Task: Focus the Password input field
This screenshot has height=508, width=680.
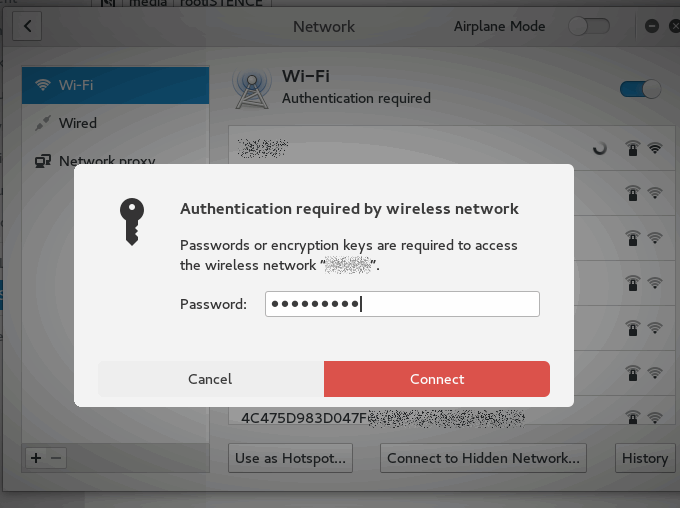Action: (x=402, y=304)
